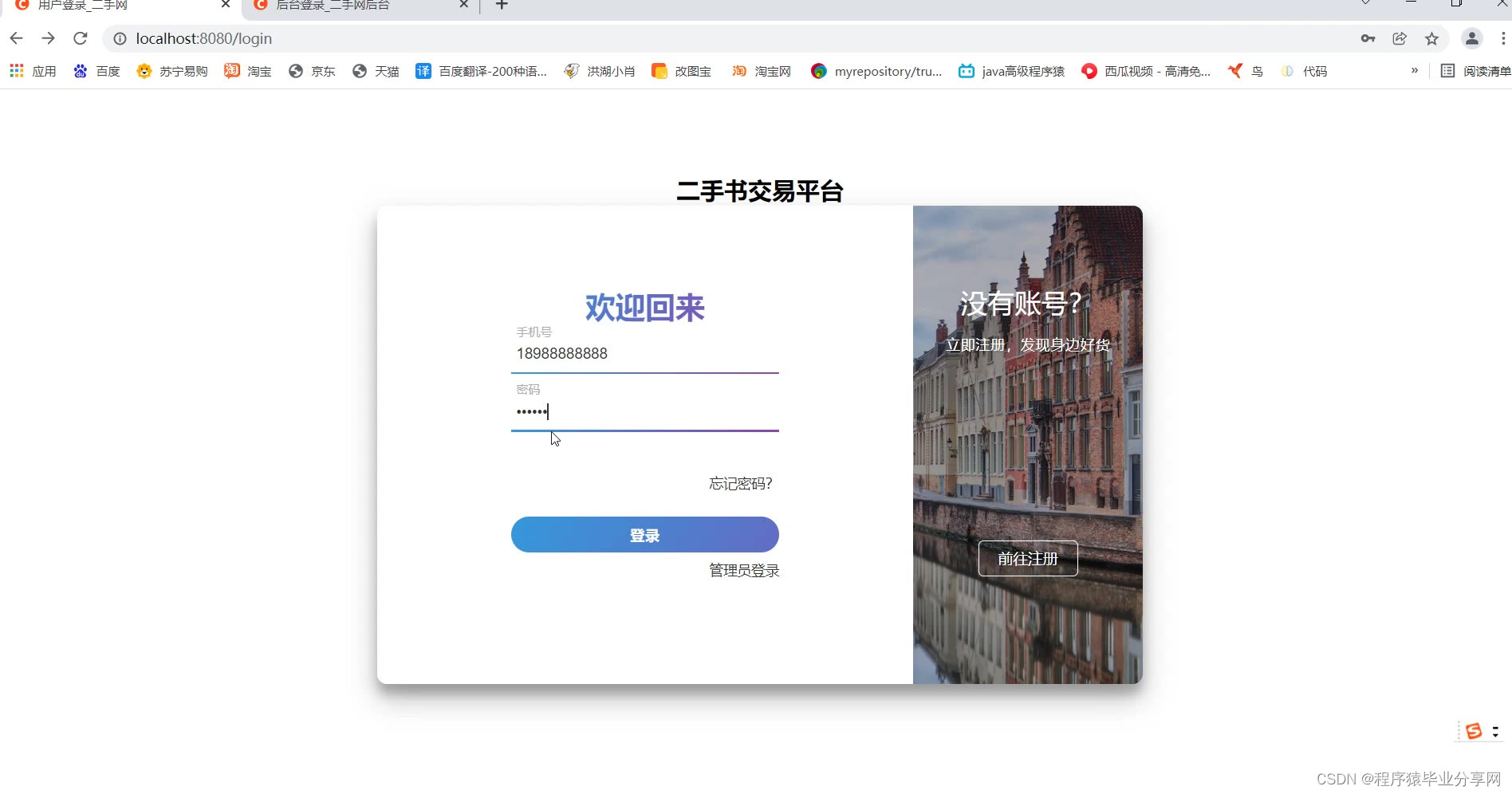Open the 苏宁易购 bookmark

coord(172,71)
